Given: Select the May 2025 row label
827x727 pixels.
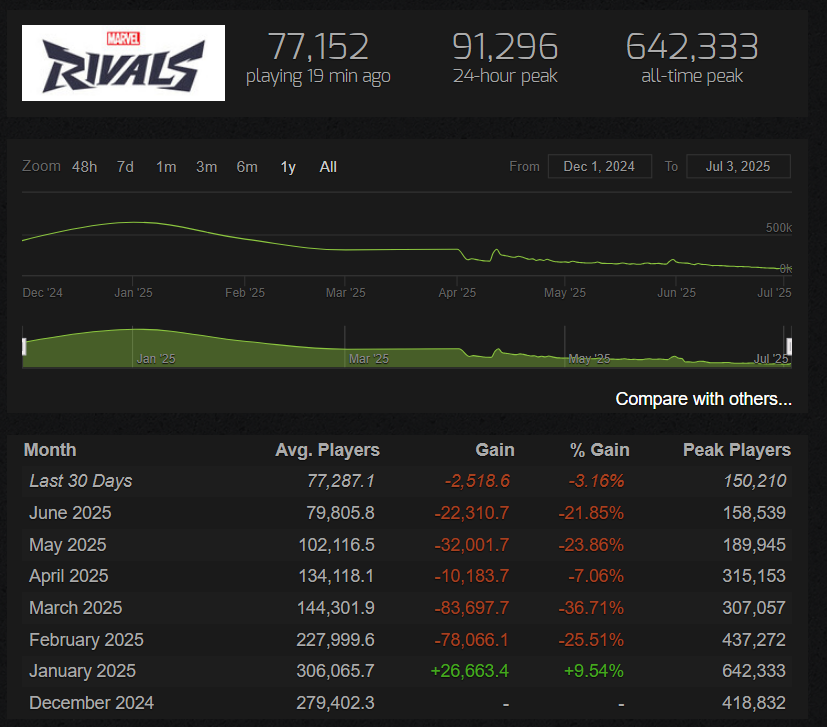Looking at the screenshot, I should tap(68, 544).
